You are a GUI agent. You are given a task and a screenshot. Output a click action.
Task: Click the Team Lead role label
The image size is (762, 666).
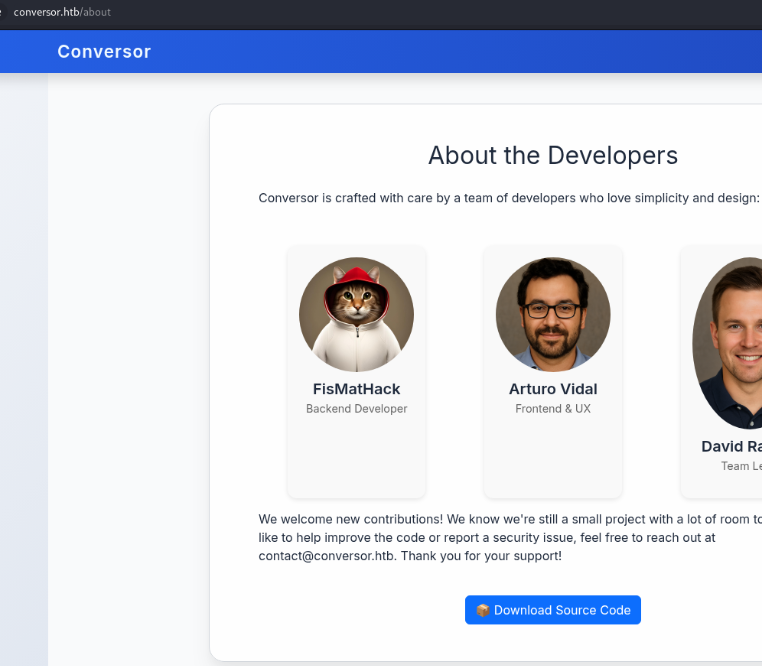point(741,466)
